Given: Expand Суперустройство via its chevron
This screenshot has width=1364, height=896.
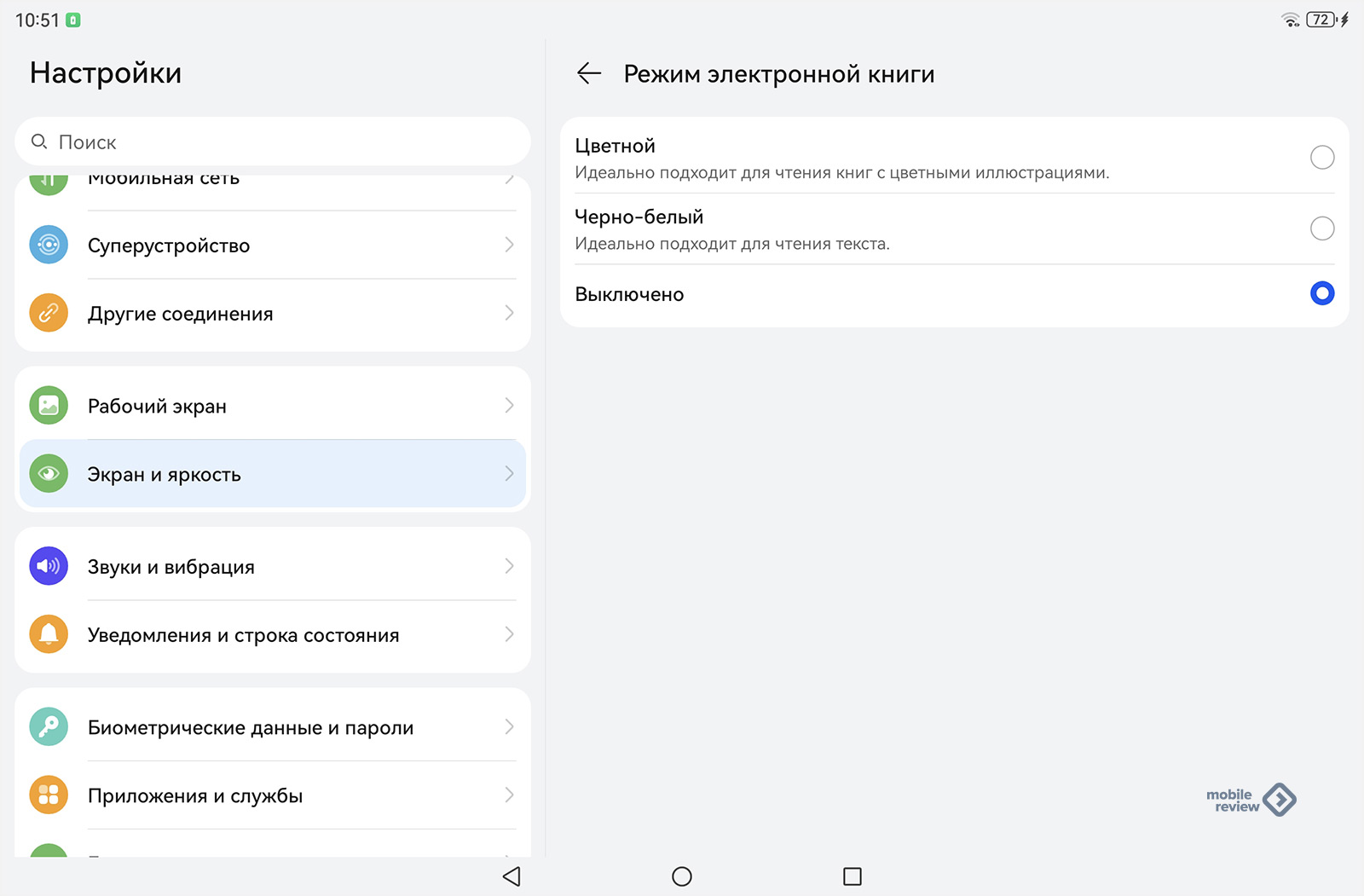Looking at the screenshot, I should pos(509,245).
